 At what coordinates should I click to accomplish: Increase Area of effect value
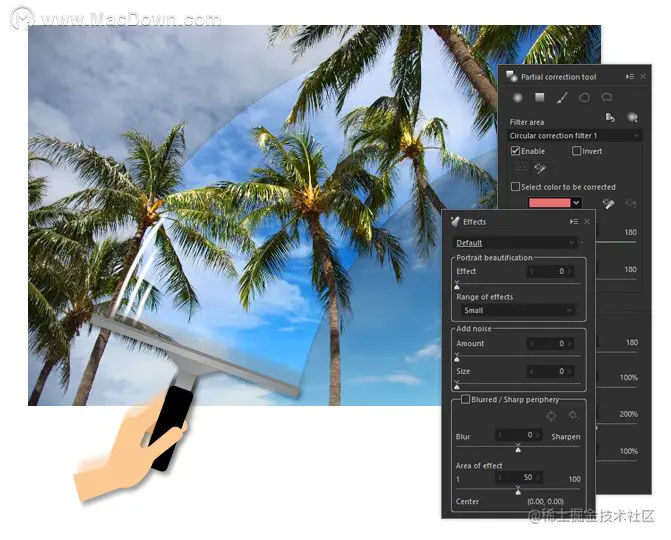[538, 477]
